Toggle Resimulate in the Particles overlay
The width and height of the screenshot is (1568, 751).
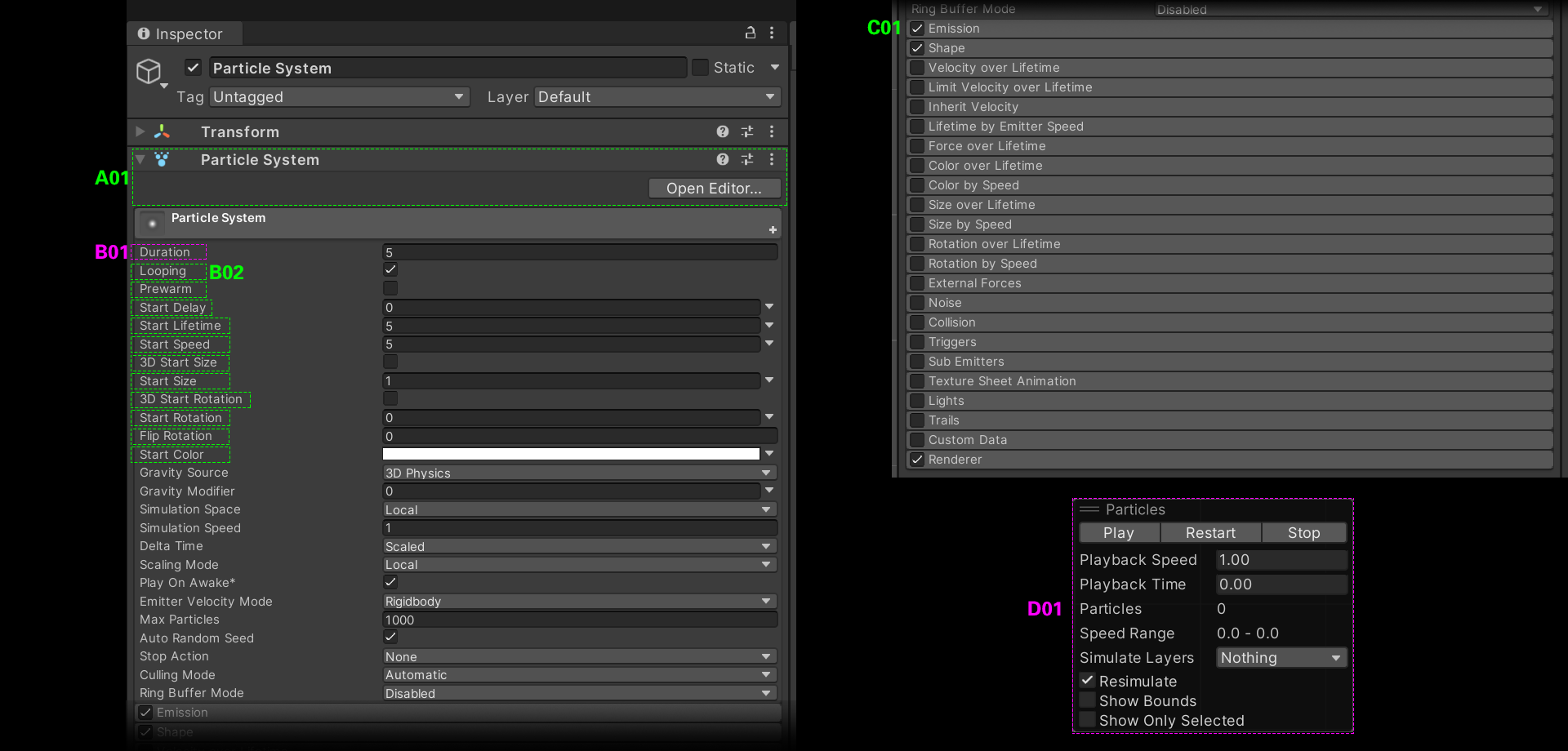click(1087, 680)
